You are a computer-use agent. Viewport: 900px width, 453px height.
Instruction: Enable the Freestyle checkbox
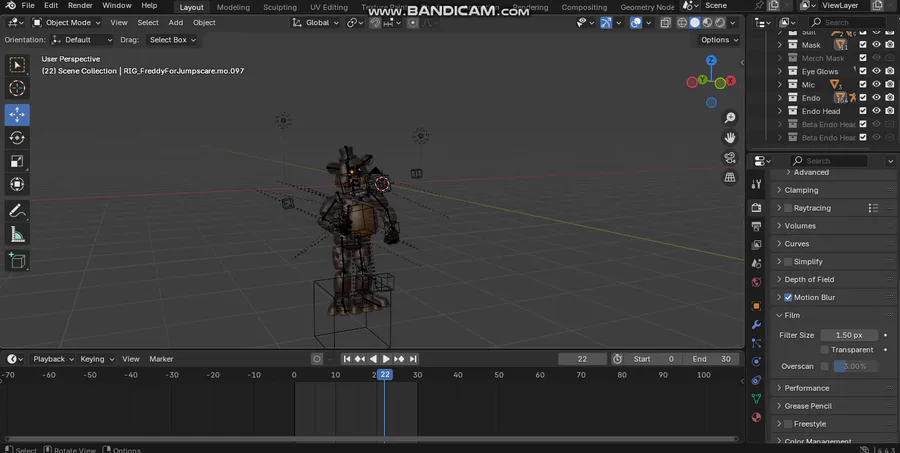(x=788, y=424)
